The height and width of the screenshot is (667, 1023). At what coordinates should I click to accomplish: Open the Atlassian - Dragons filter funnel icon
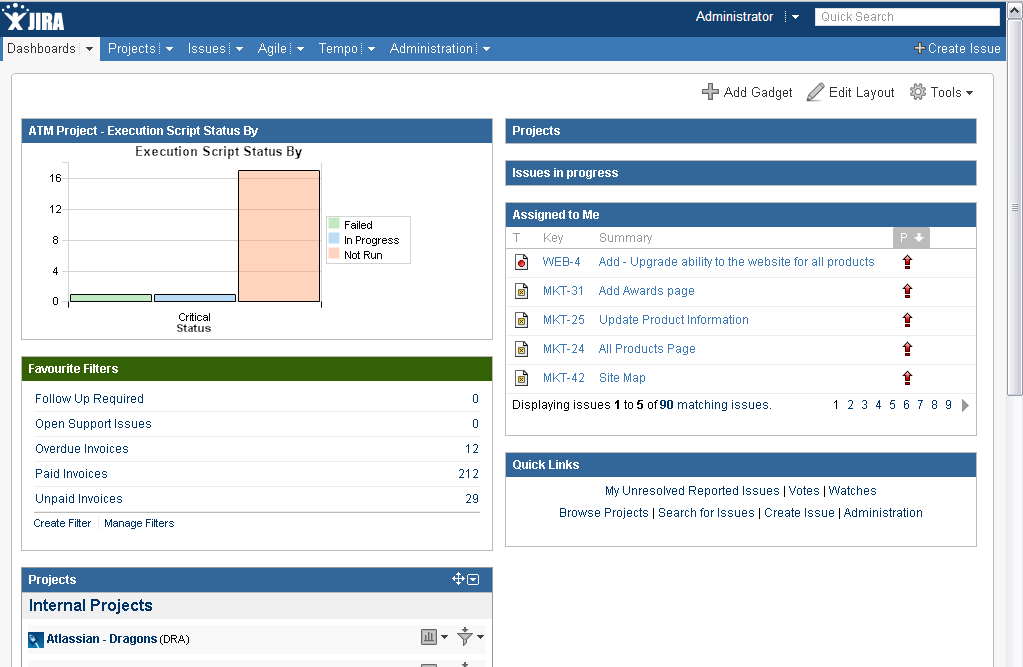[x=464, y=637]
